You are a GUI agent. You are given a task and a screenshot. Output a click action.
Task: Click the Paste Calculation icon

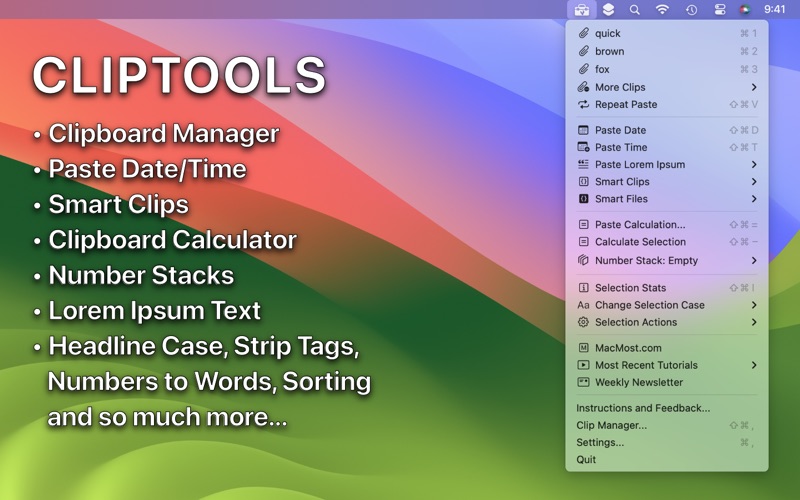click(583, 224)
